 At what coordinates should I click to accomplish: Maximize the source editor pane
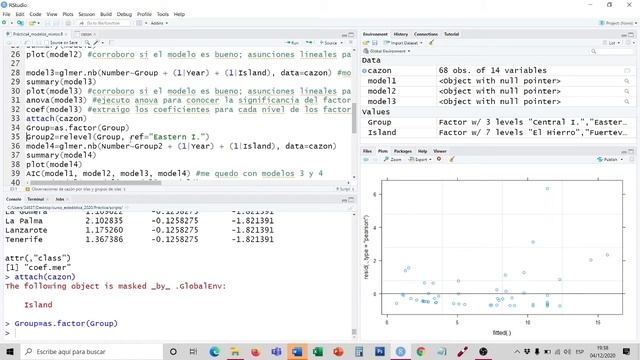[351, 35]
